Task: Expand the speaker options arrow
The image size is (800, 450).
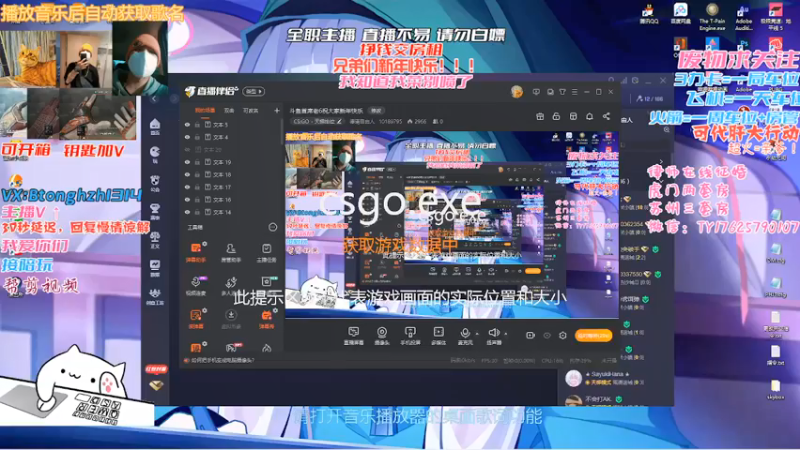Action: tap(506, 334)
